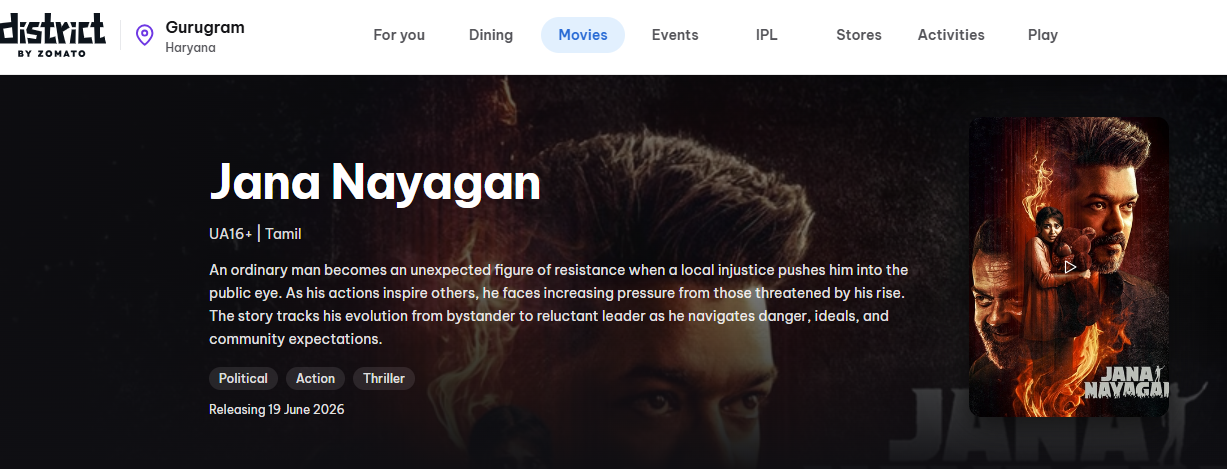
Task: Click the Releasing 19 June 2026 text
Action: (x=277, y=409)
